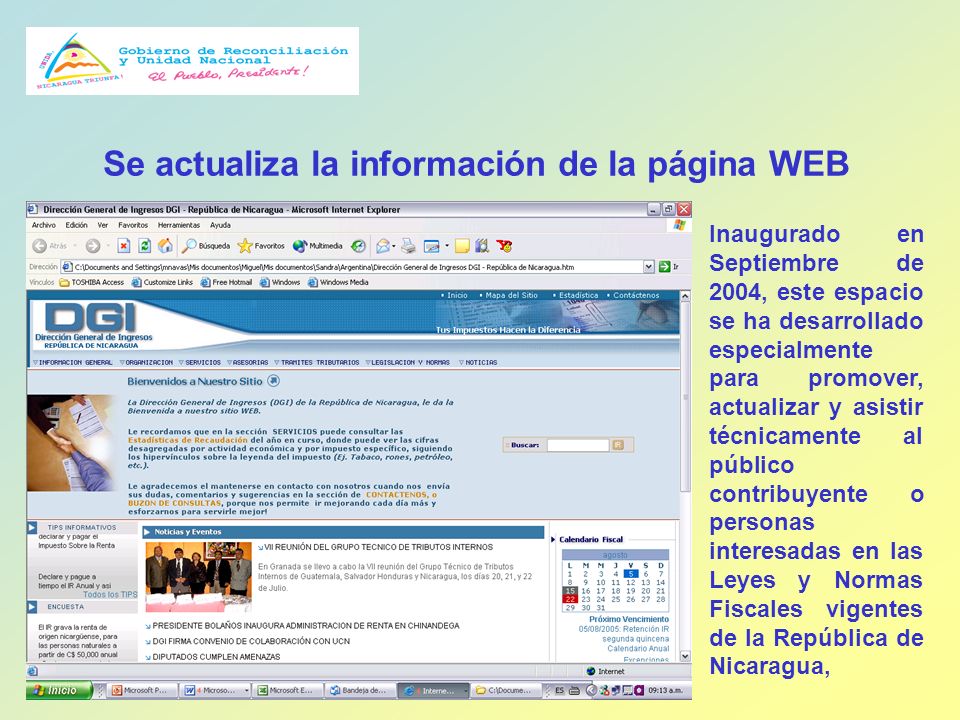Open DGI FIRMA CONVENIO CON UCN news

(x=251, y=641)
